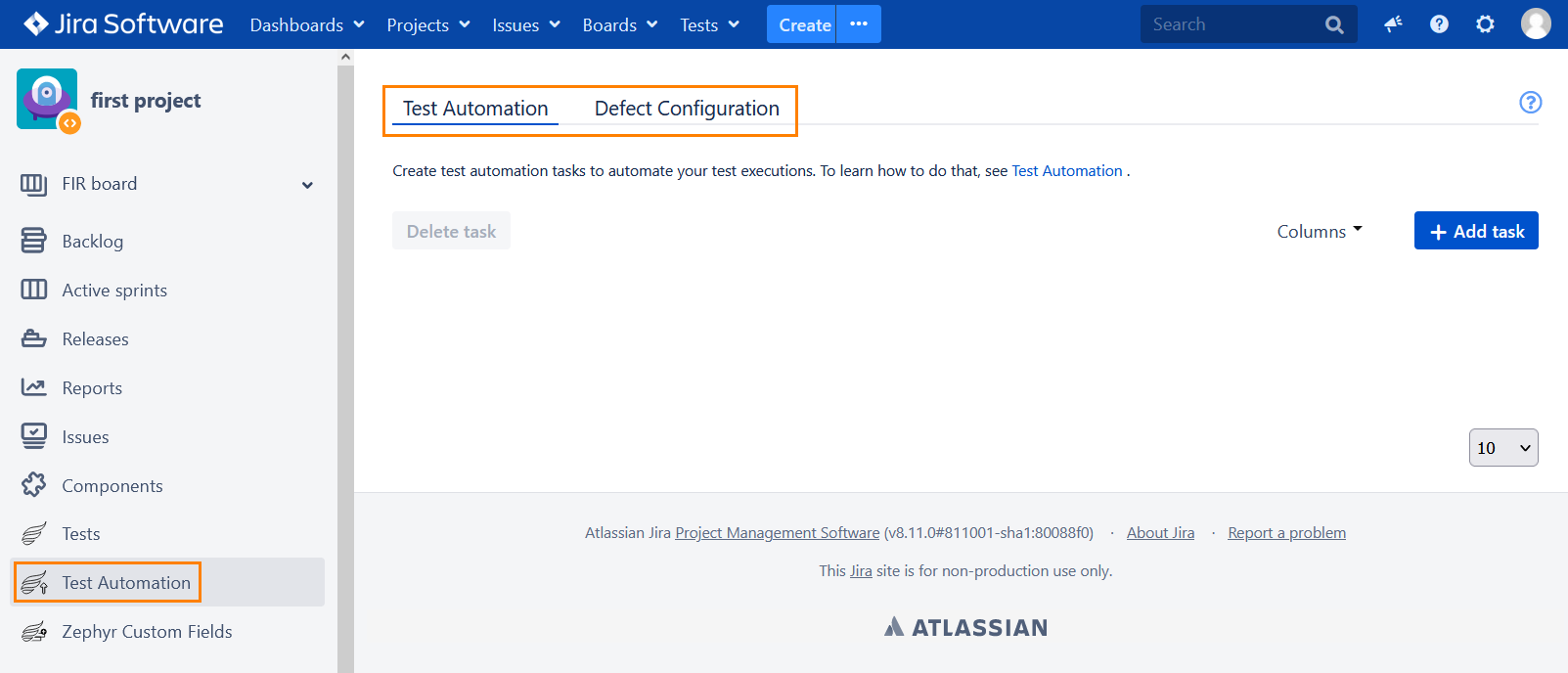Image resolution: width=1568 pixels, height=673 pixels.
Task: Click the page help circle icon
Action: [x=1530, y=102]
